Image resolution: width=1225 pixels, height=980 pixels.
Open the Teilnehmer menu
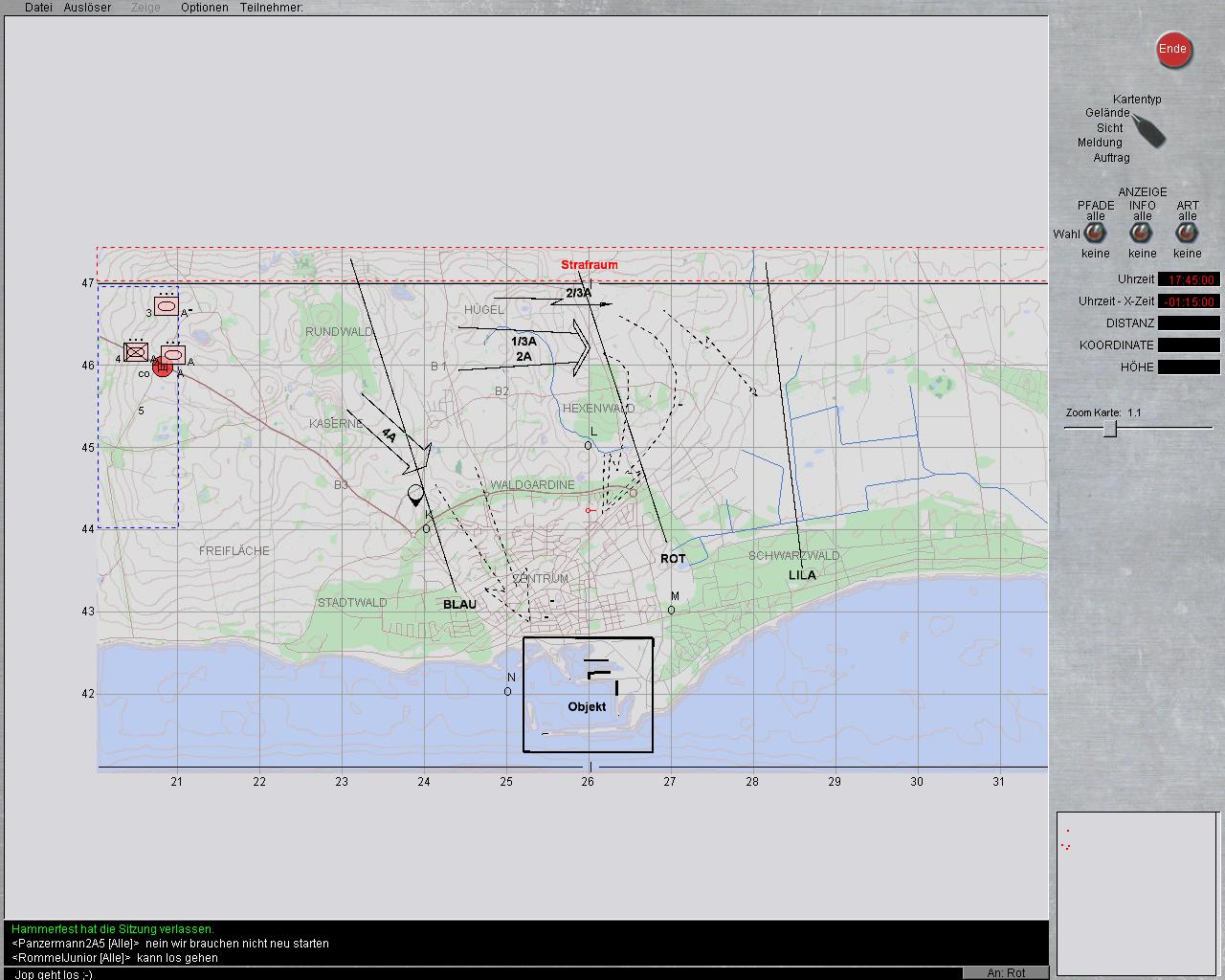[271, 8]
